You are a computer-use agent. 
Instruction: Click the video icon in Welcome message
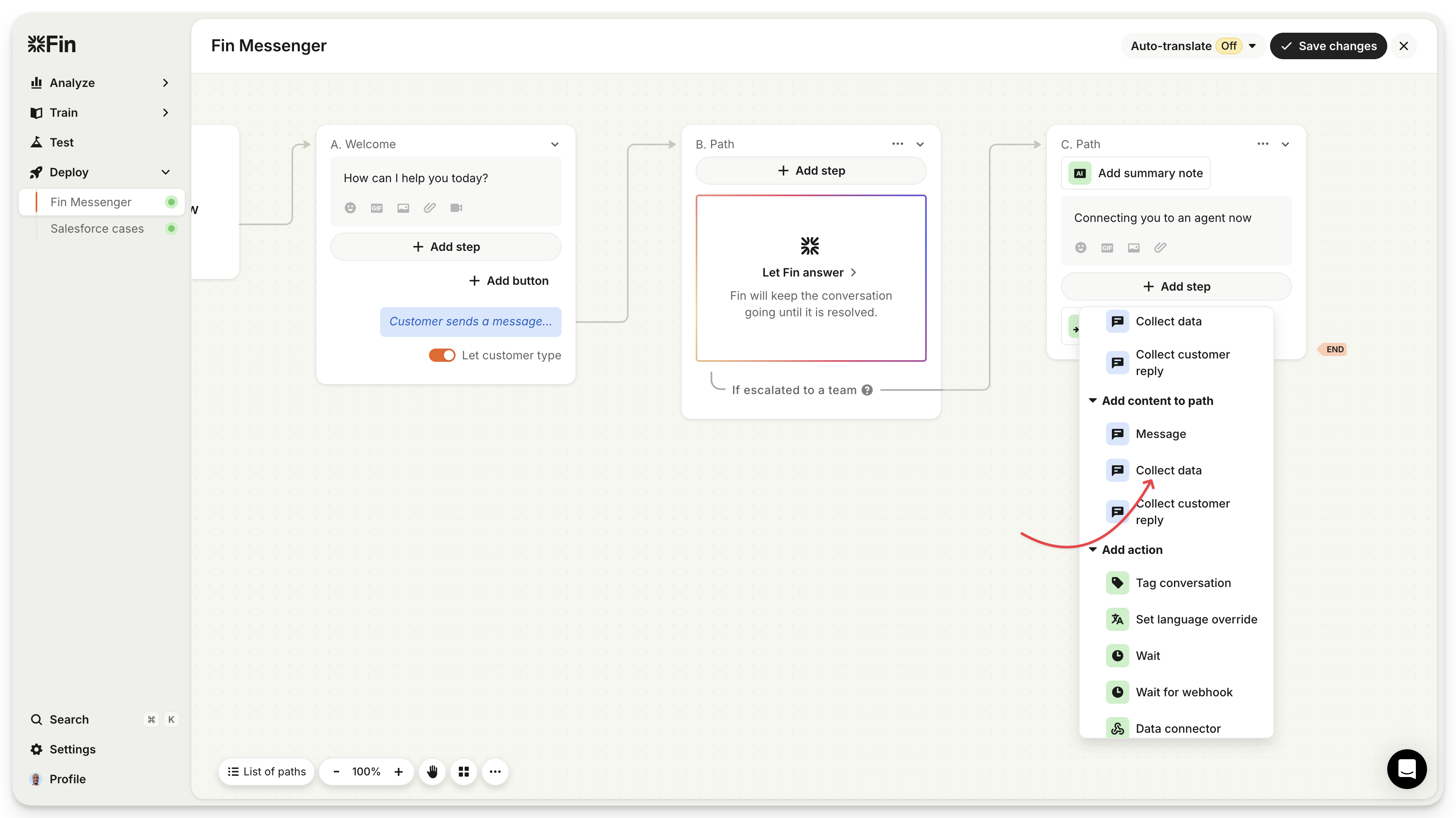click(456, 208)
